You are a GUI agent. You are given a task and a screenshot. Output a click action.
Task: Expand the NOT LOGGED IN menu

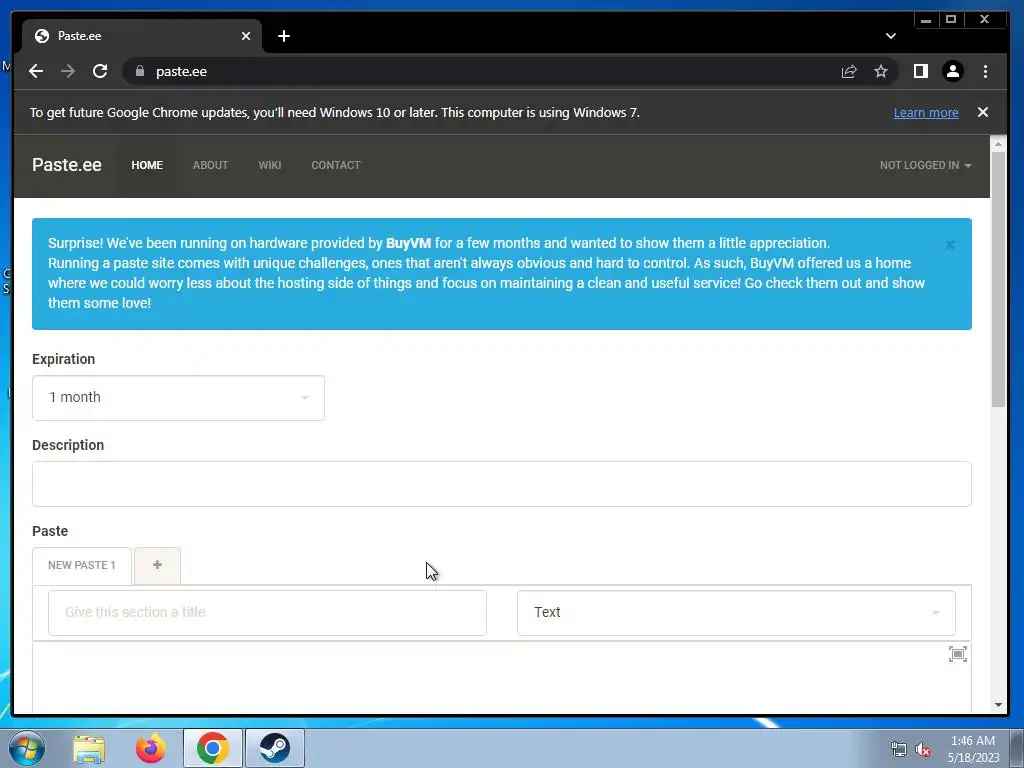click(x=925, y=165)
